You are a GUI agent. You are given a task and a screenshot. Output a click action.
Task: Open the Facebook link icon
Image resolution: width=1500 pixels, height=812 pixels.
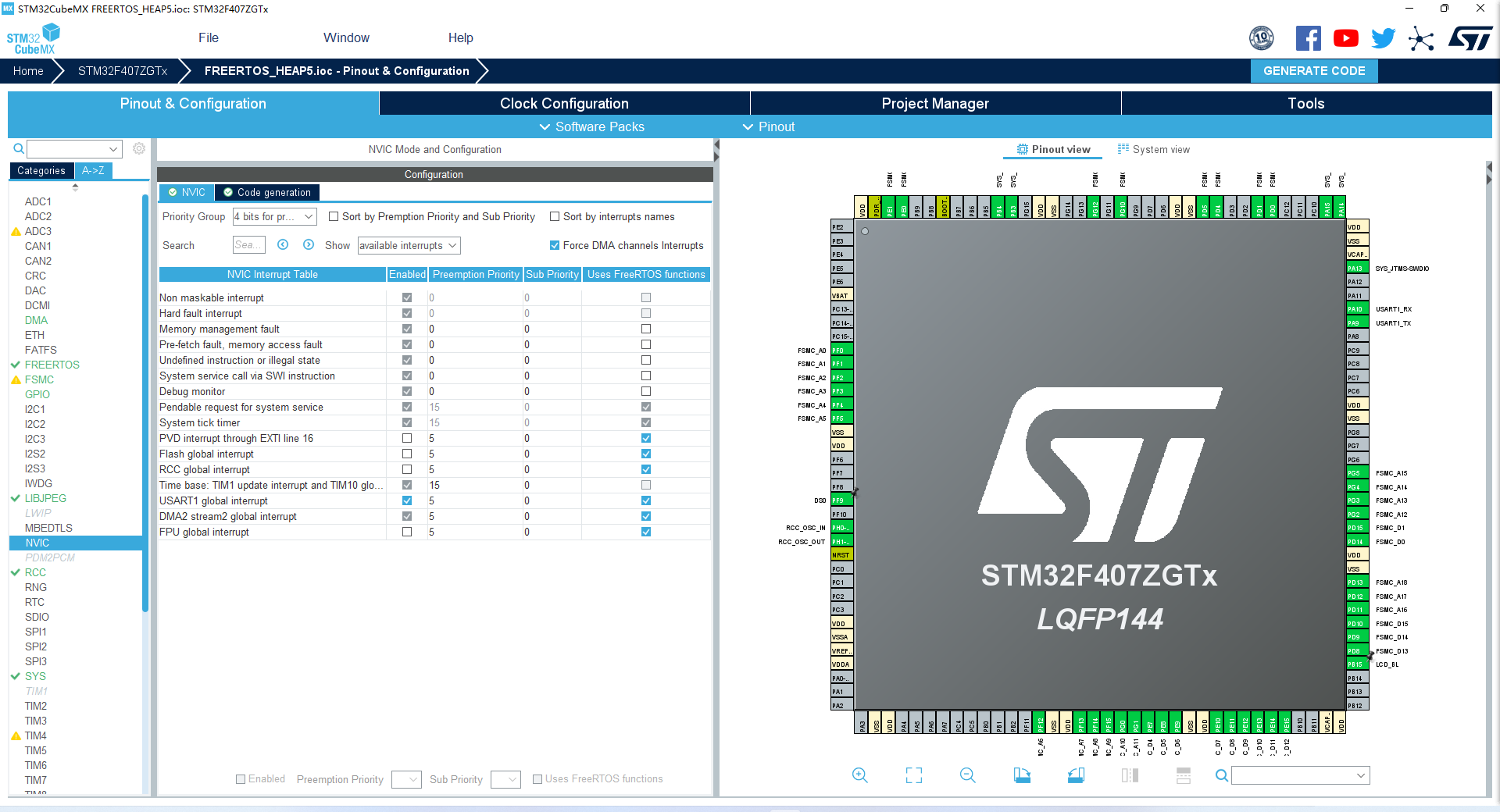pos(1308,38)
